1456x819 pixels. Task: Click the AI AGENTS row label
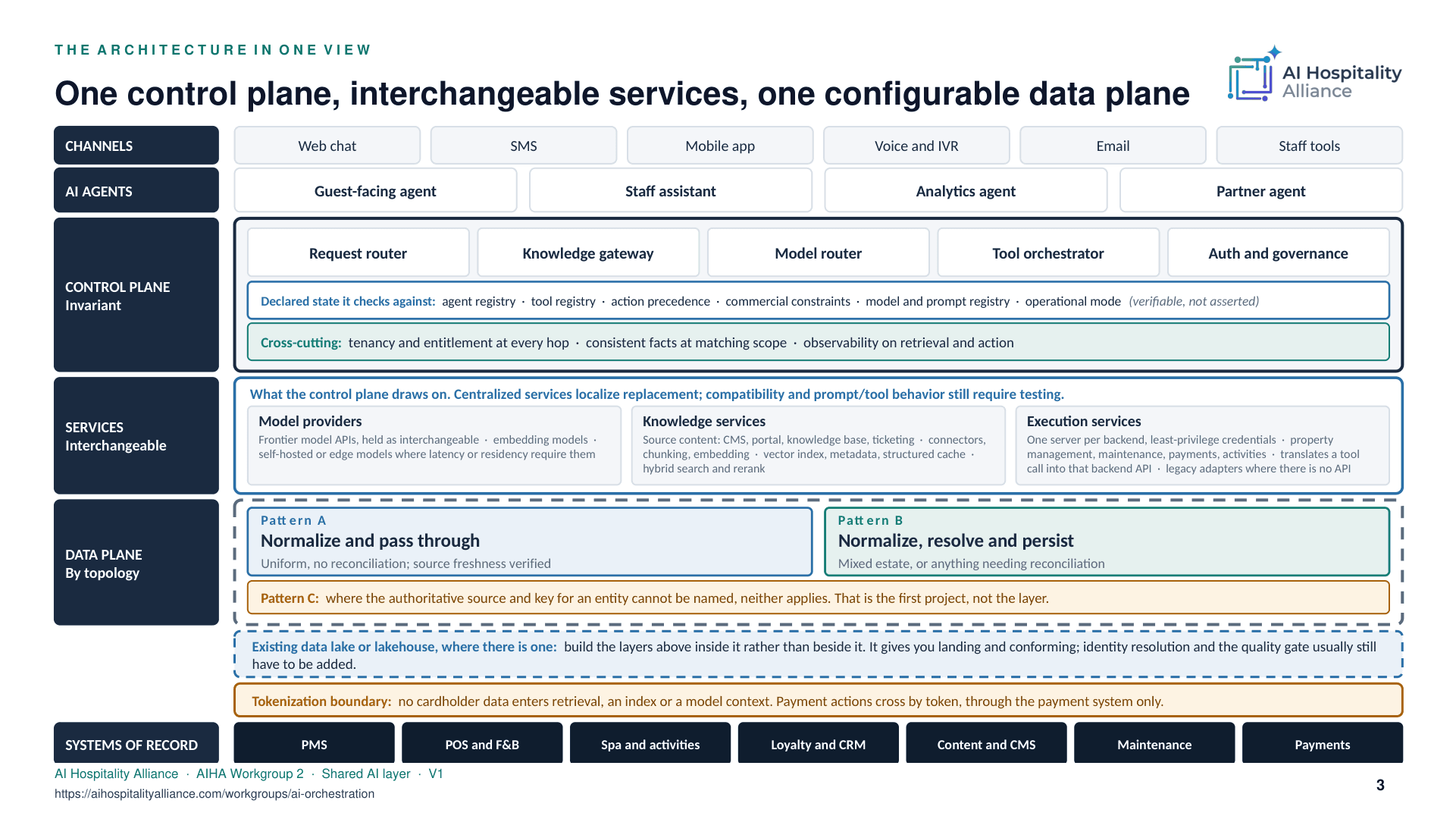tap(136, 190)
